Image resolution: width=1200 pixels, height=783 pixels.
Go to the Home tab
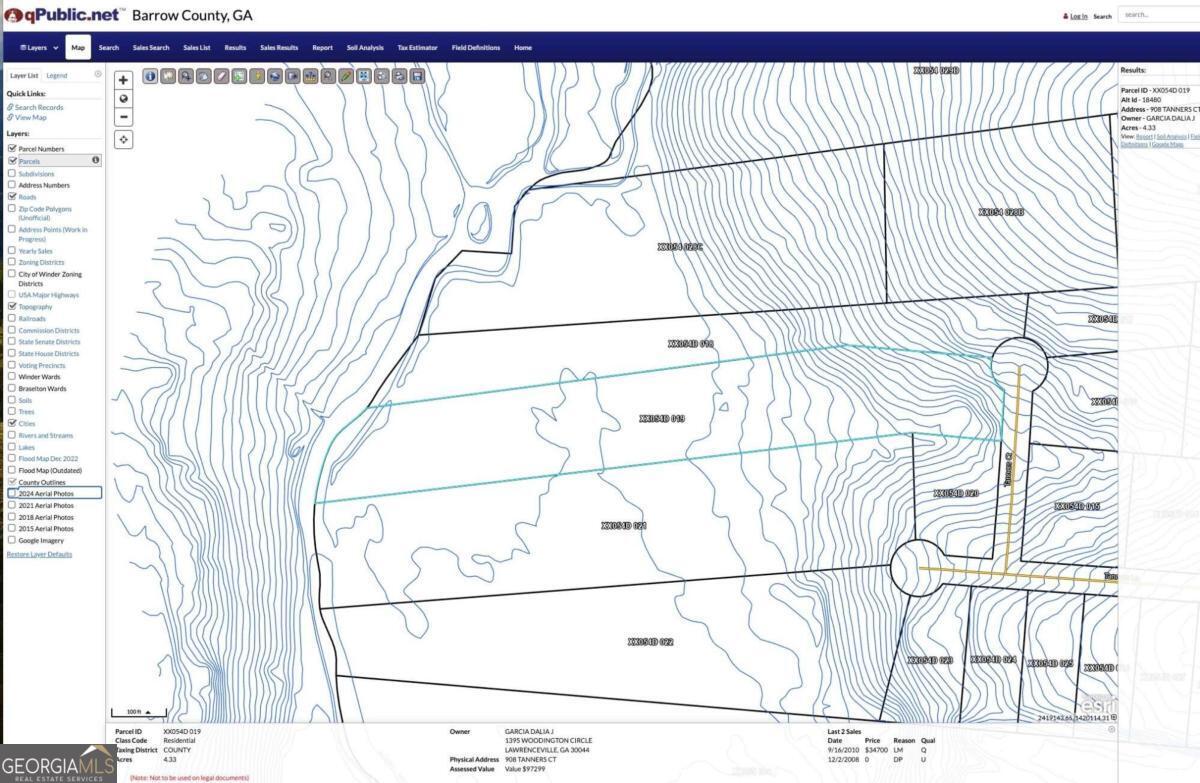(x=523, y=48)
